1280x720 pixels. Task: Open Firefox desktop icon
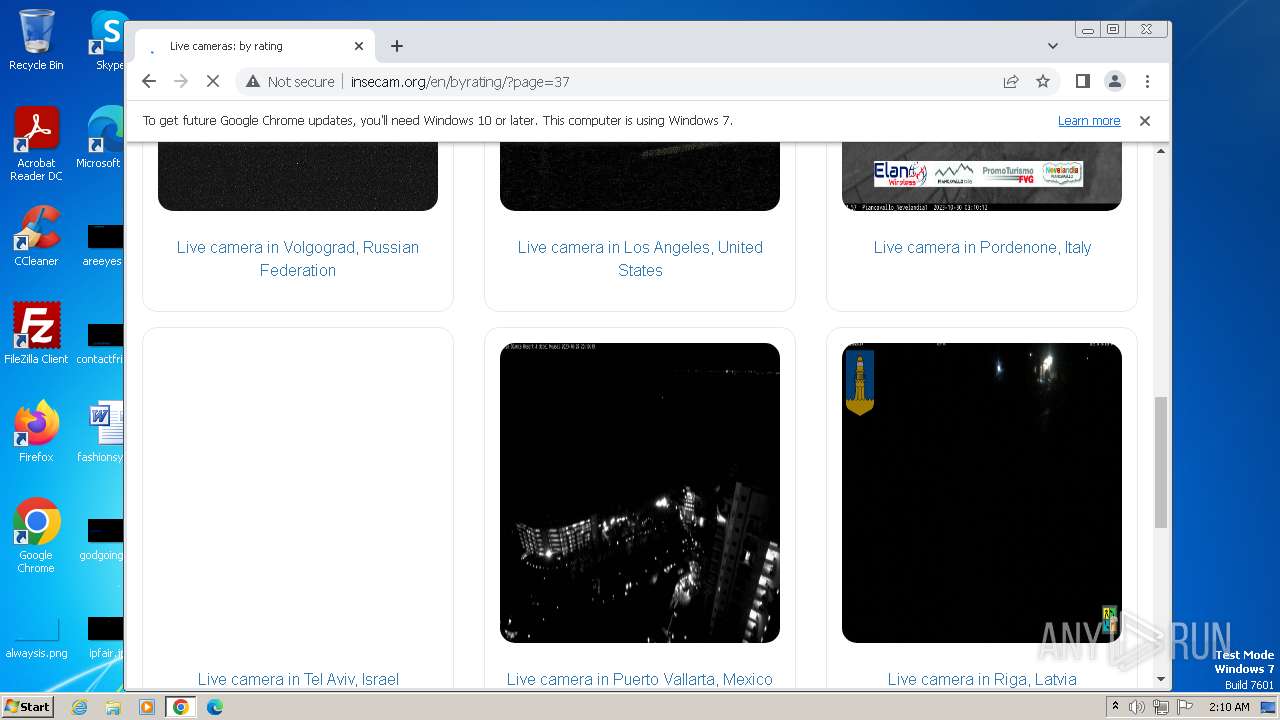pos(36,431)
